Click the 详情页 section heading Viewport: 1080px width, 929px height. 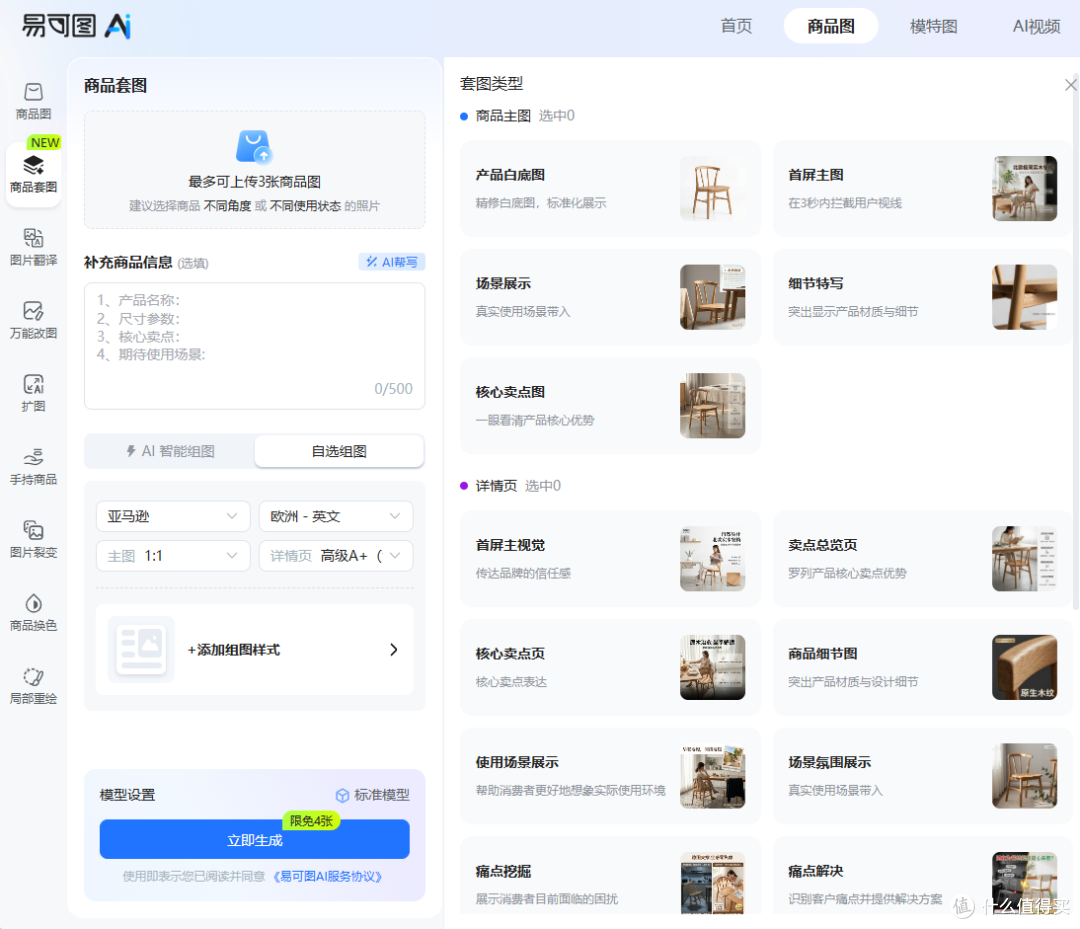tap(496, 486)
